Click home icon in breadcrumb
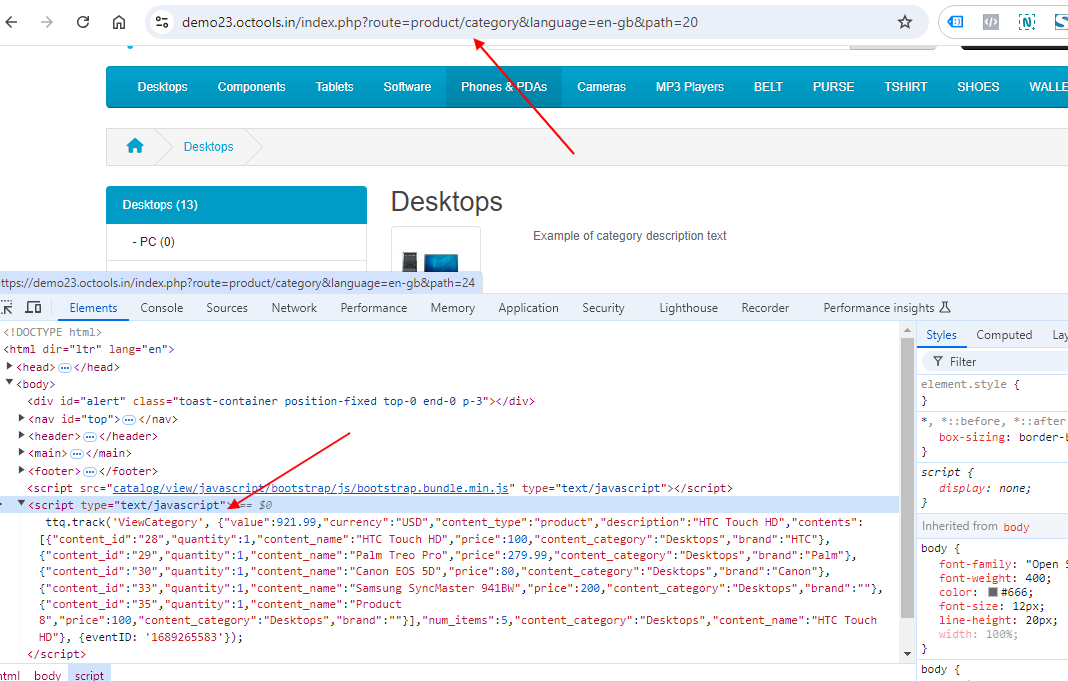Image resolution: width=1068 pixels, height=681 pixels. coord(135,146)
